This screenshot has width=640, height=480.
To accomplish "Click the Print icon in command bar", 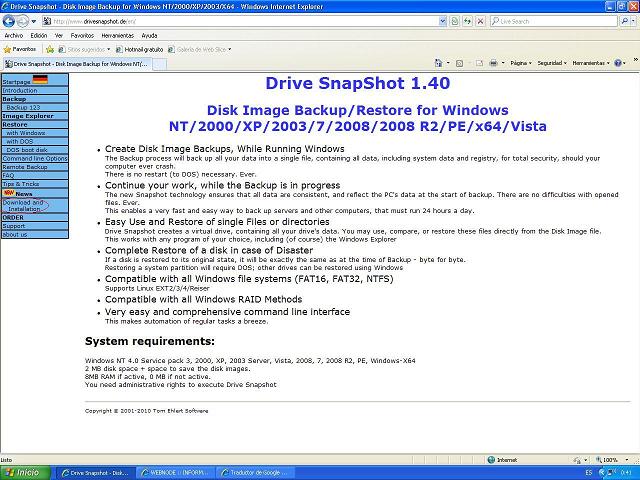I will [493, 63].
